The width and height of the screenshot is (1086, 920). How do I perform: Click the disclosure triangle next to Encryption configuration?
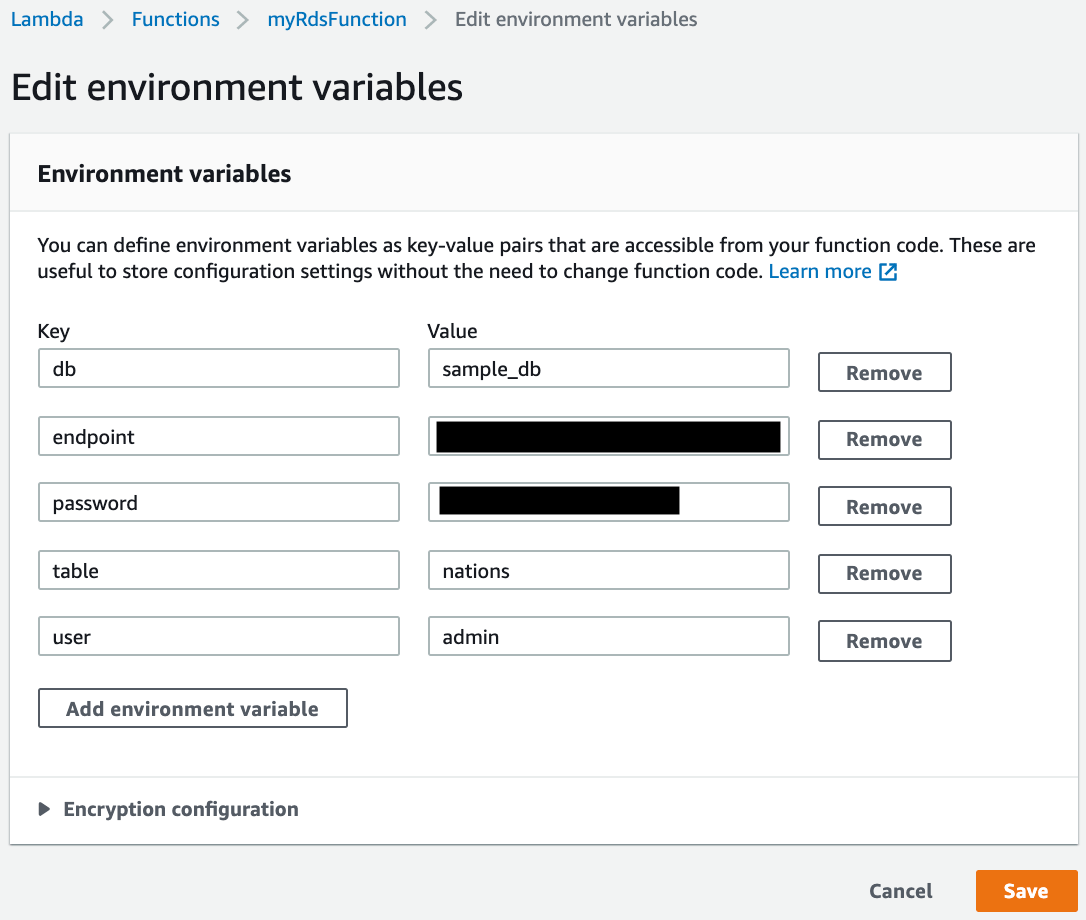pyautogui.click(x=44, y=809)
